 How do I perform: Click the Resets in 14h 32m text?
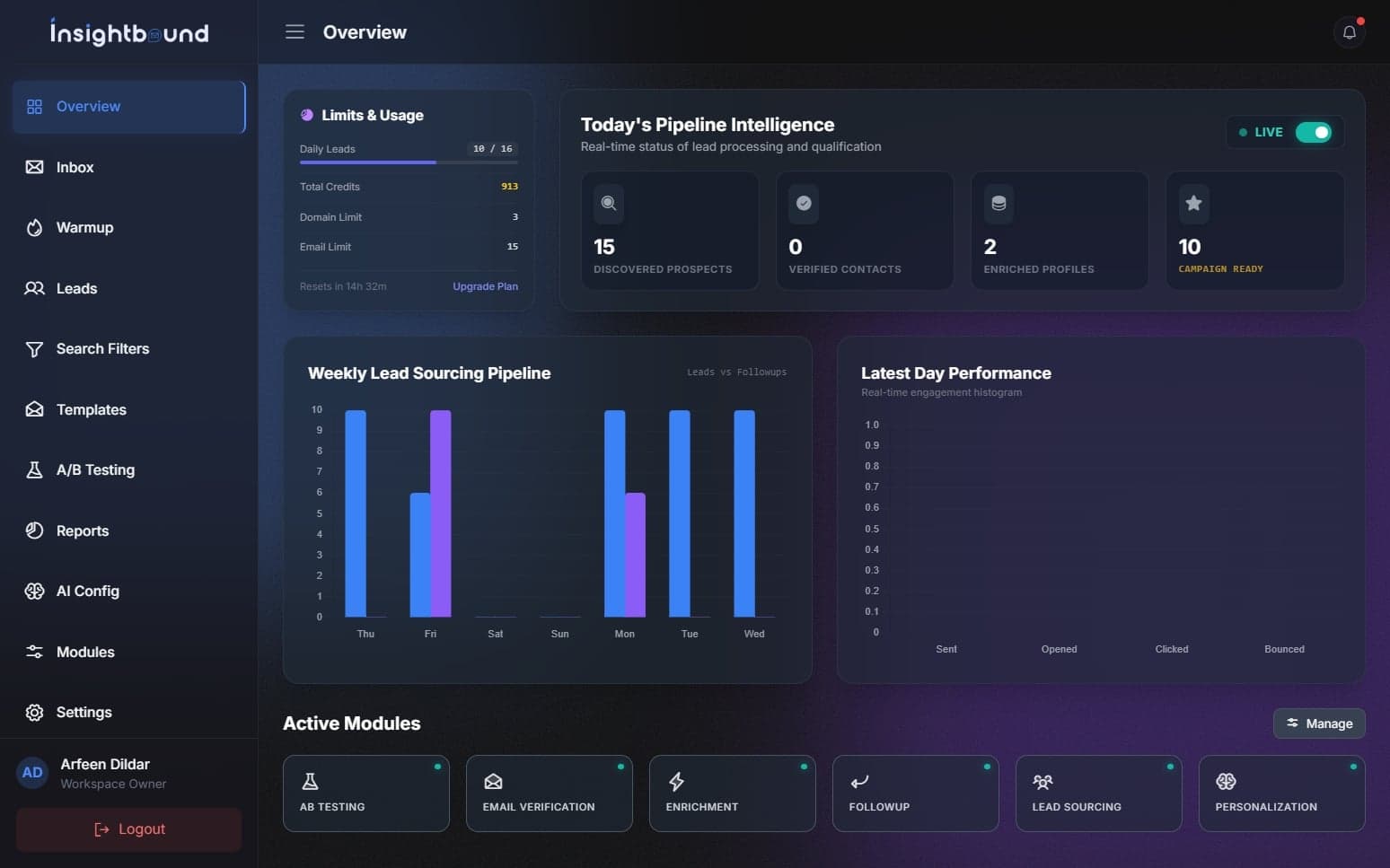[x=343, y=286]
